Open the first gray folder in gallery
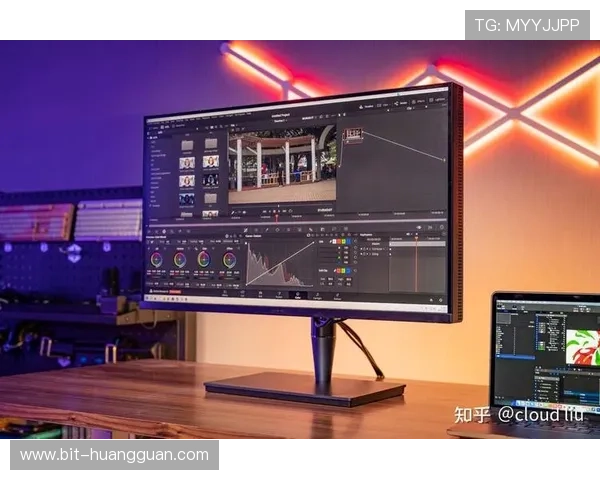 pos(186,144)
